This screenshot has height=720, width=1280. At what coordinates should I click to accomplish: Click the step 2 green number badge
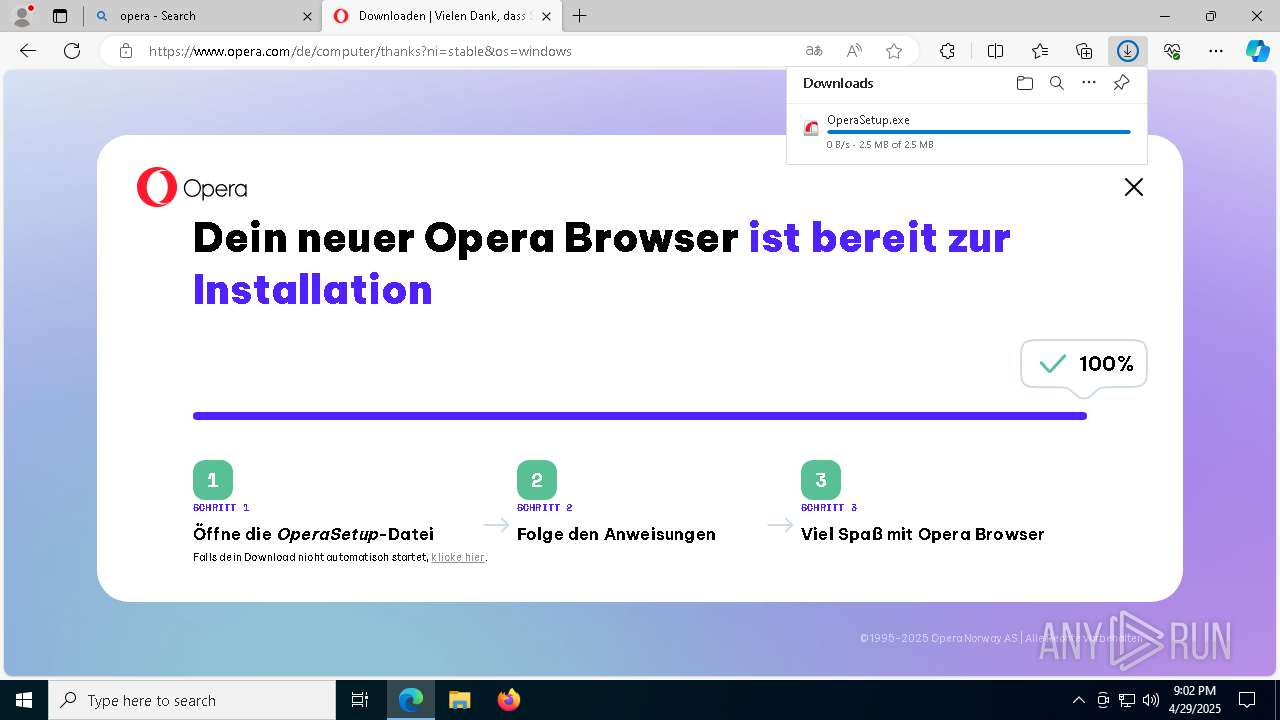click(537, 480)
